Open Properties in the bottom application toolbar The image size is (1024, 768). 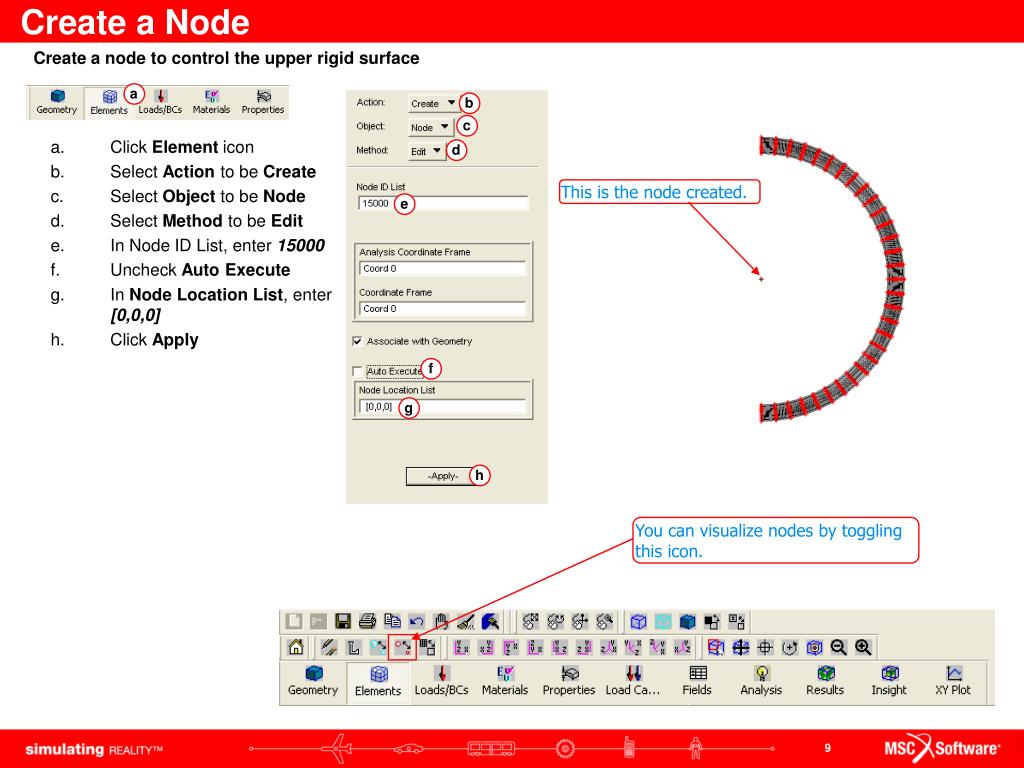(x=569, y=681)
